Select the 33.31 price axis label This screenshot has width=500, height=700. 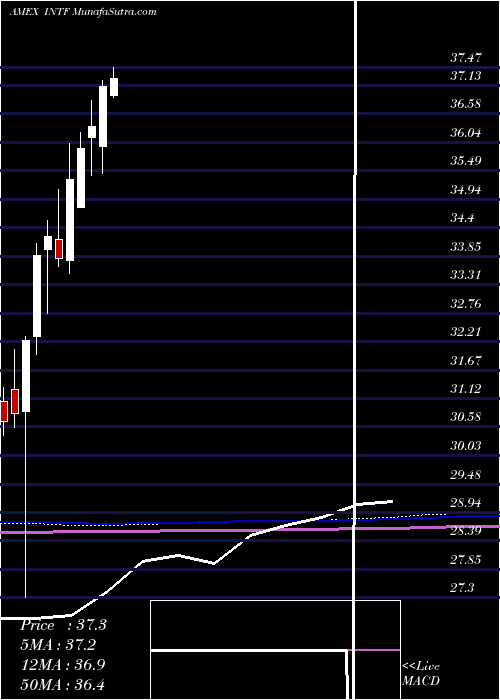tap(466, 275)
